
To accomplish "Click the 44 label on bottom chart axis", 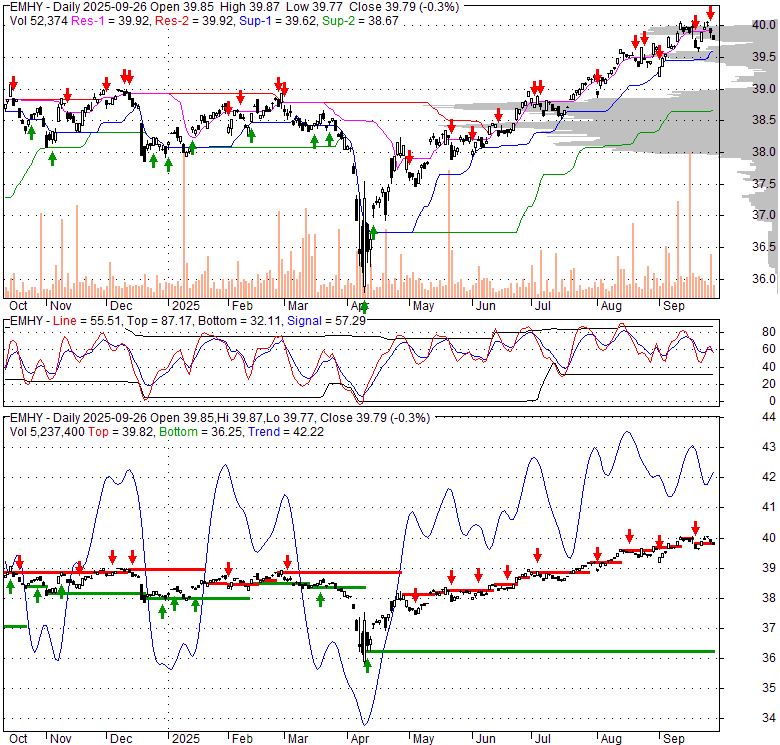I will [x=769, y=417].
